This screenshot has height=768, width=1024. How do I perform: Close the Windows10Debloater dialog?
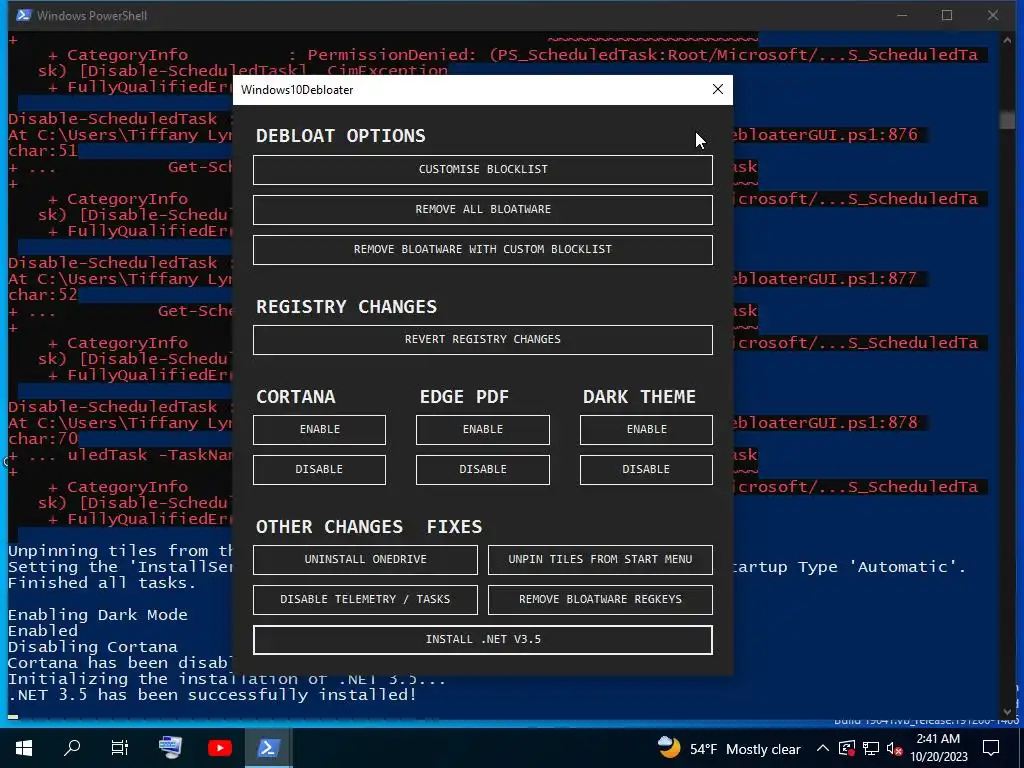tap(718, 89)
